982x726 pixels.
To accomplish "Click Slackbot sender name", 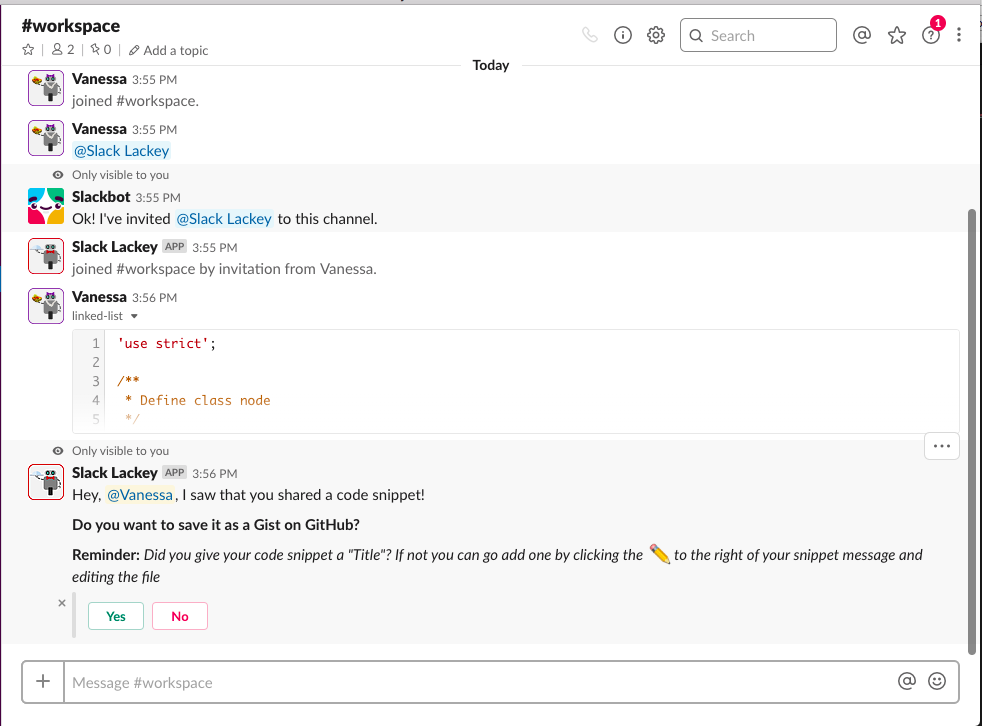I will point(101,197).
